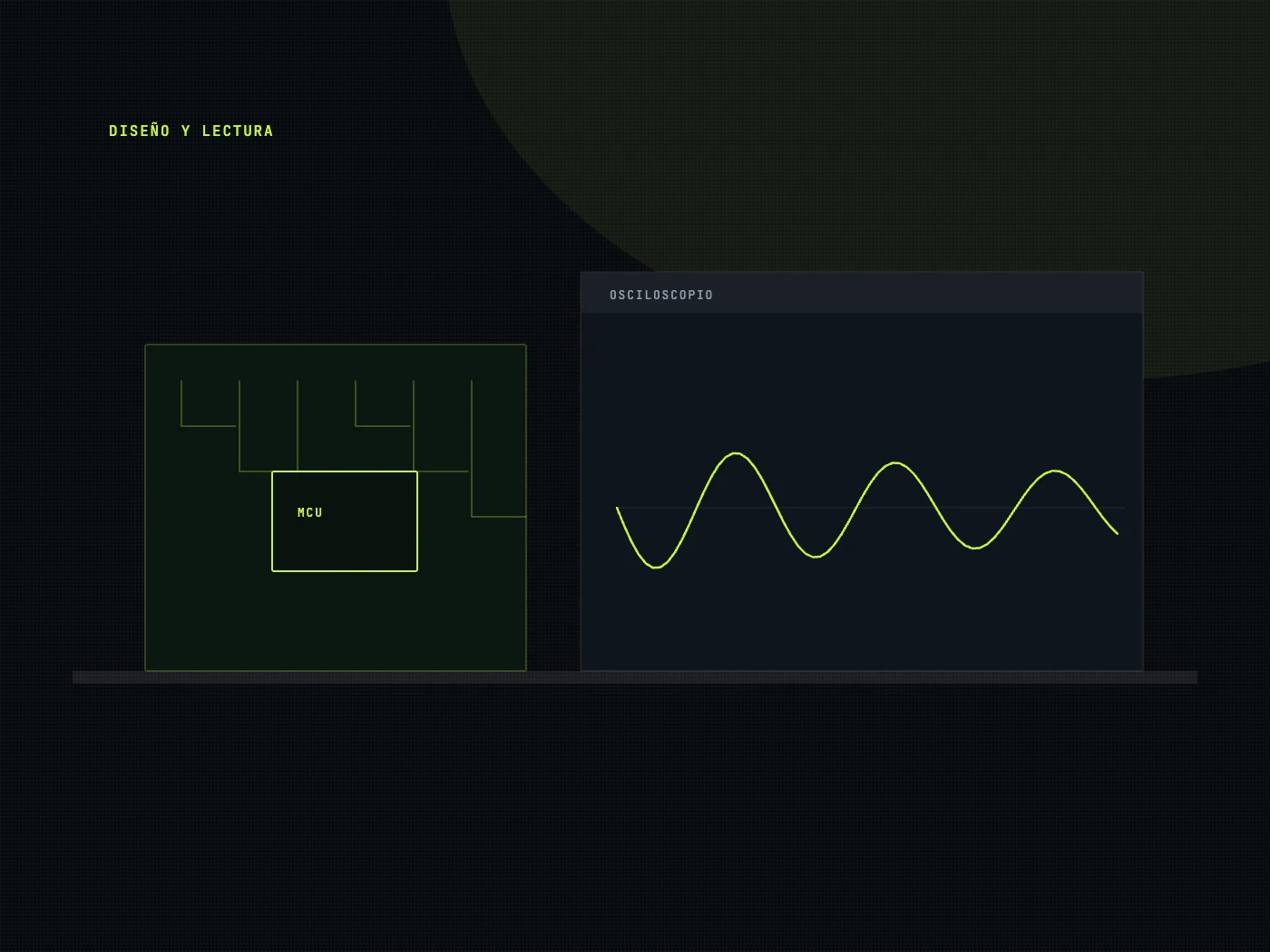Click the "MCU" label on the chip

[310, 512]
